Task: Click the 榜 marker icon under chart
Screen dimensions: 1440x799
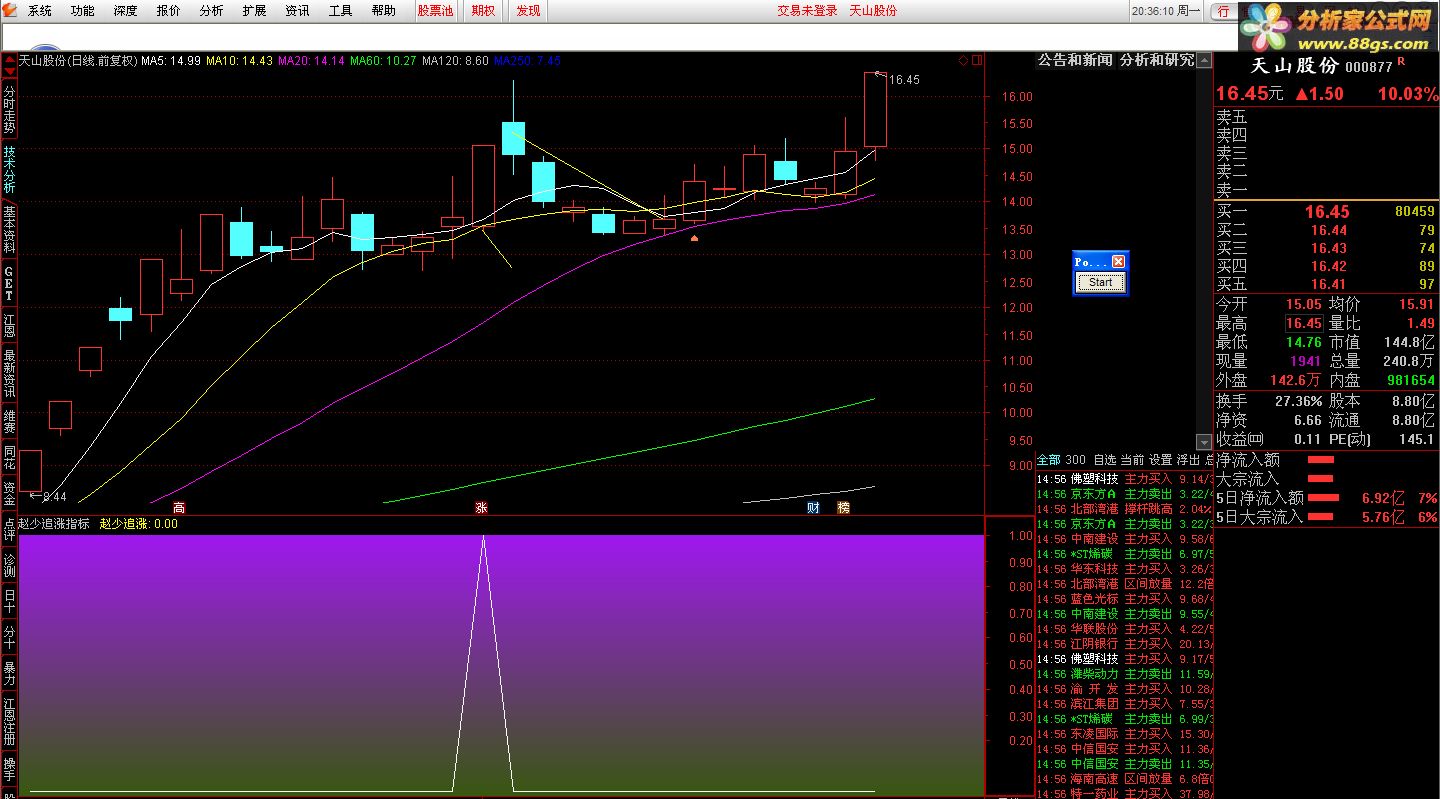Action: coord(843,507)
